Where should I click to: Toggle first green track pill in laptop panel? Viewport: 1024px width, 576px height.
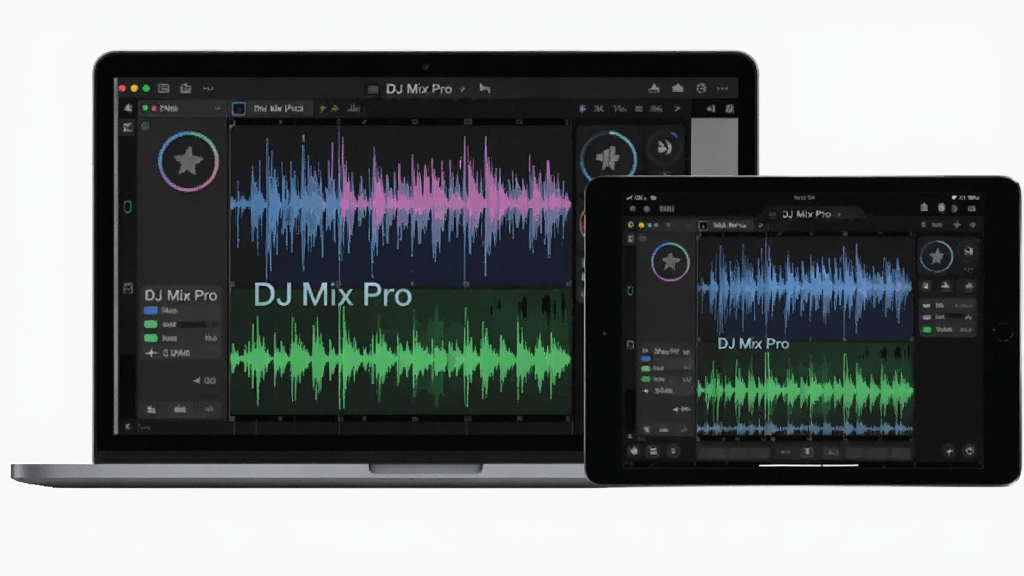[x=151, y=324]
